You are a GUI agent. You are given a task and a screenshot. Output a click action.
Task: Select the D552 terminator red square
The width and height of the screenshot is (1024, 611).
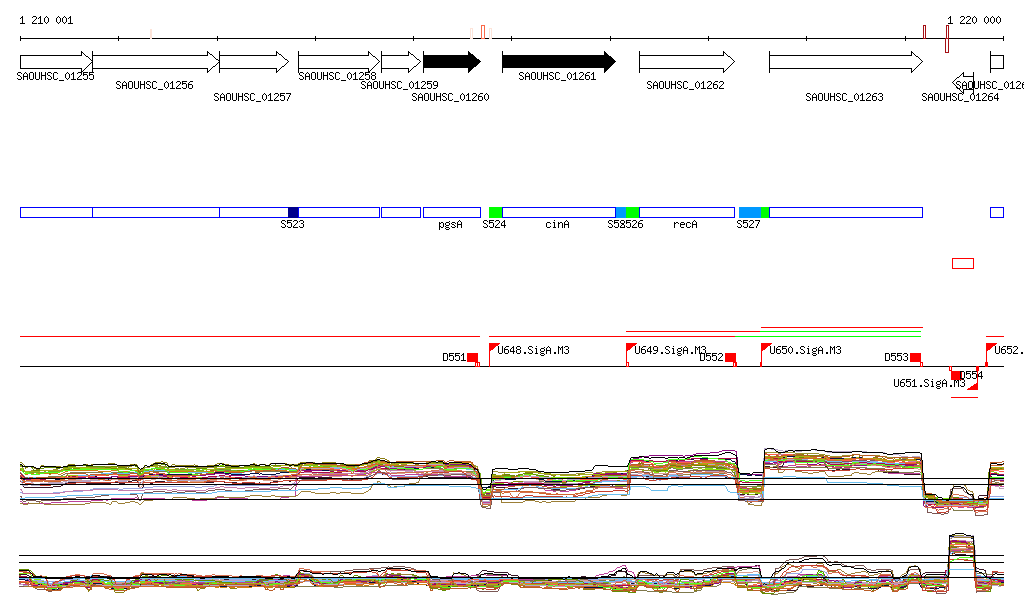(x=731, y=358)
